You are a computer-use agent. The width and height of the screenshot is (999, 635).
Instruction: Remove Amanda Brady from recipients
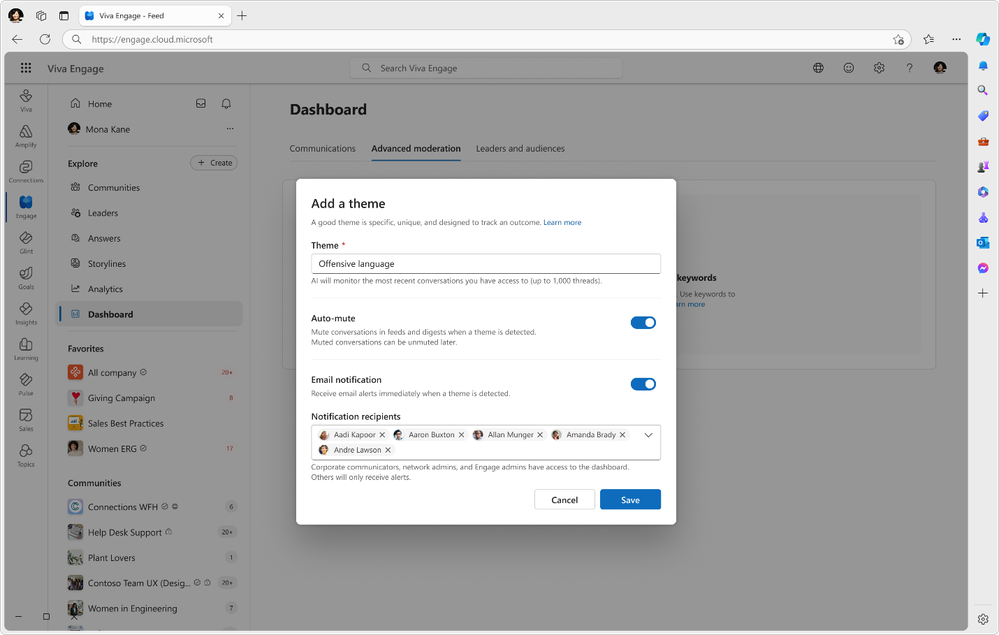622,435
